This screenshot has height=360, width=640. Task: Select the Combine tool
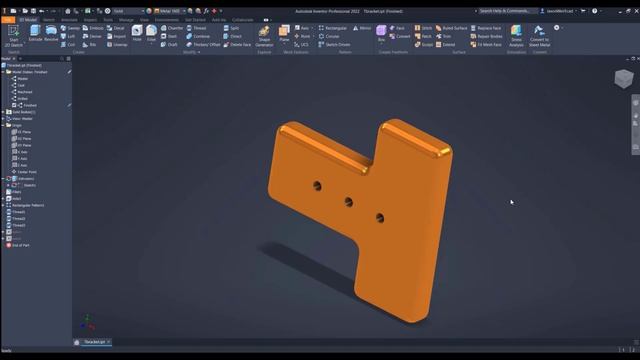pyautogui.click(x=198, y=36)
